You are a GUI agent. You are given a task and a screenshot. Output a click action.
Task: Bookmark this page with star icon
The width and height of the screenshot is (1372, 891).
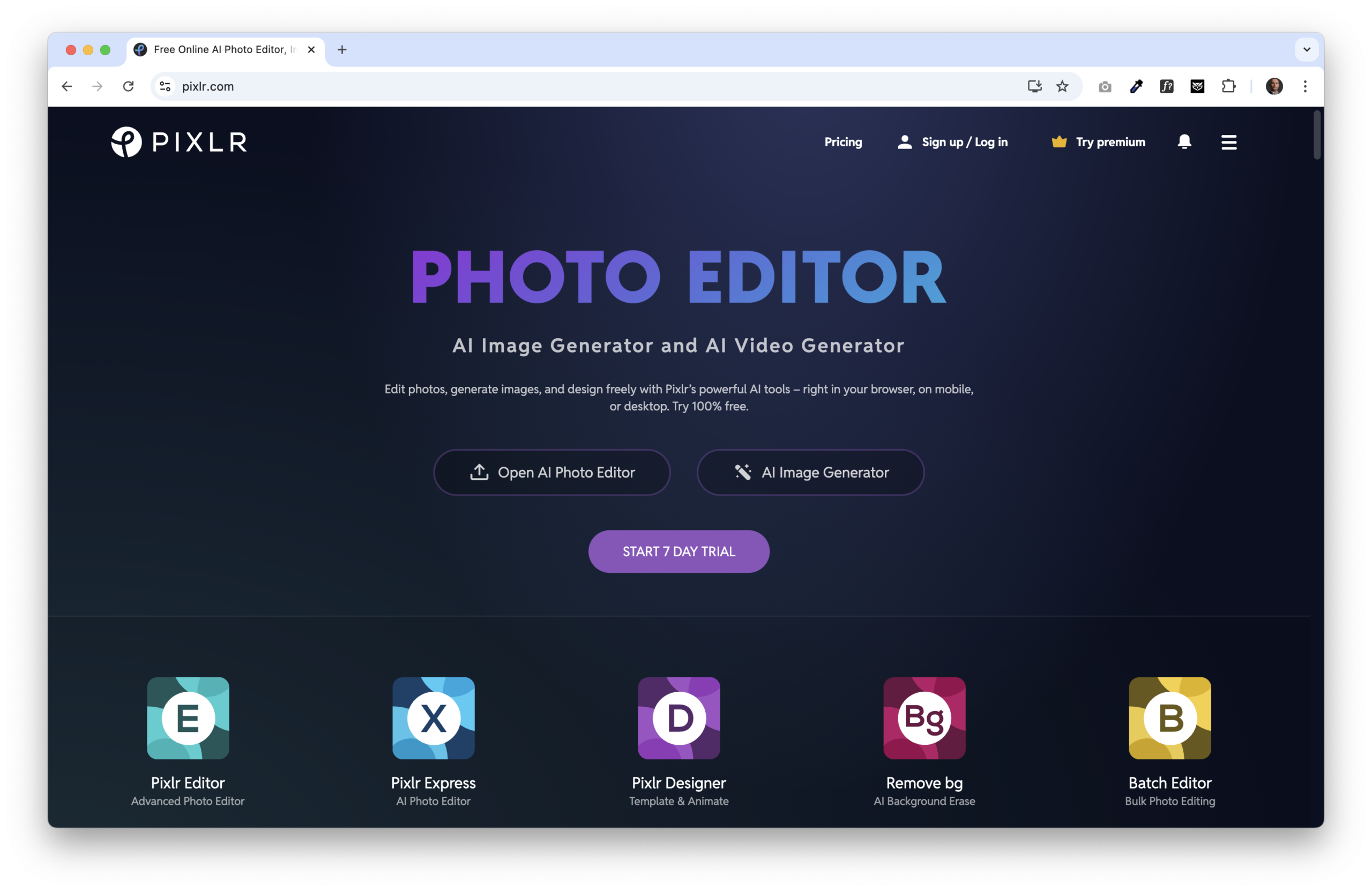[x=1062, y=86]
